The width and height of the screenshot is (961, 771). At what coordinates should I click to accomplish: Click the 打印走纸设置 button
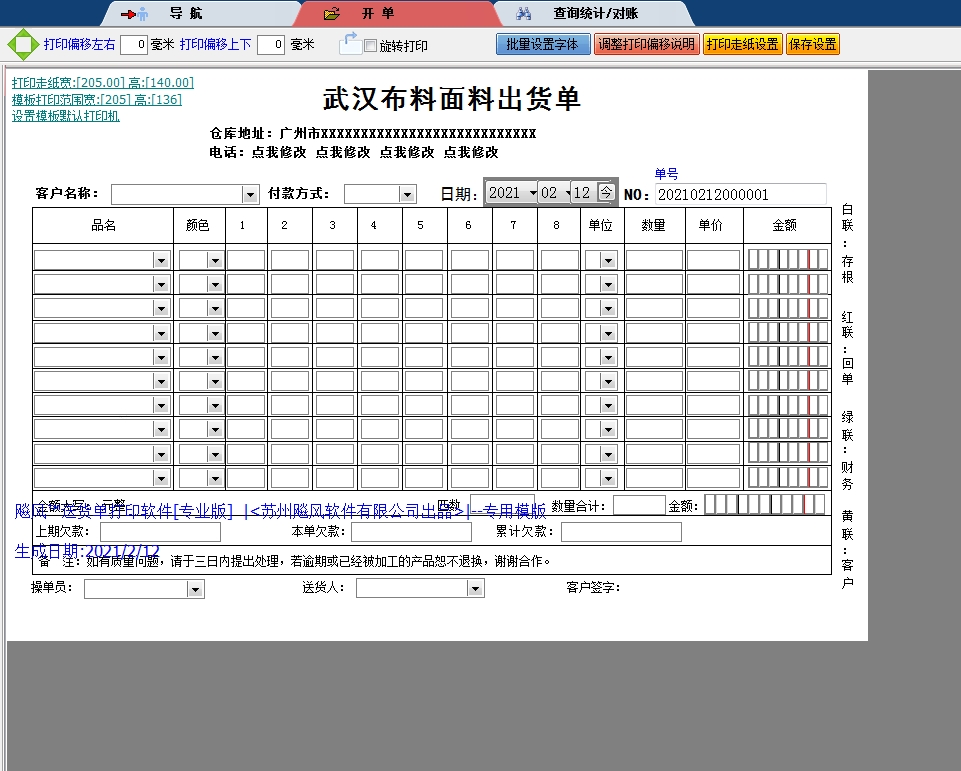pyautogui.click(x=742, y=44)
